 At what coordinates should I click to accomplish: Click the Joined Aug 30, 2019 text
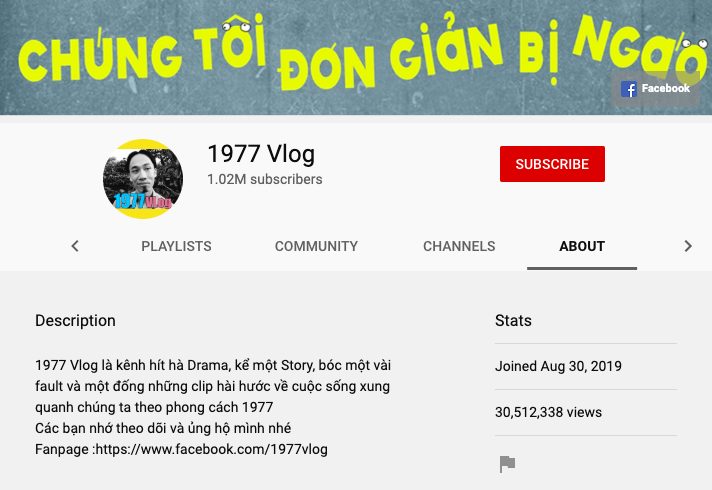point(558,366)
